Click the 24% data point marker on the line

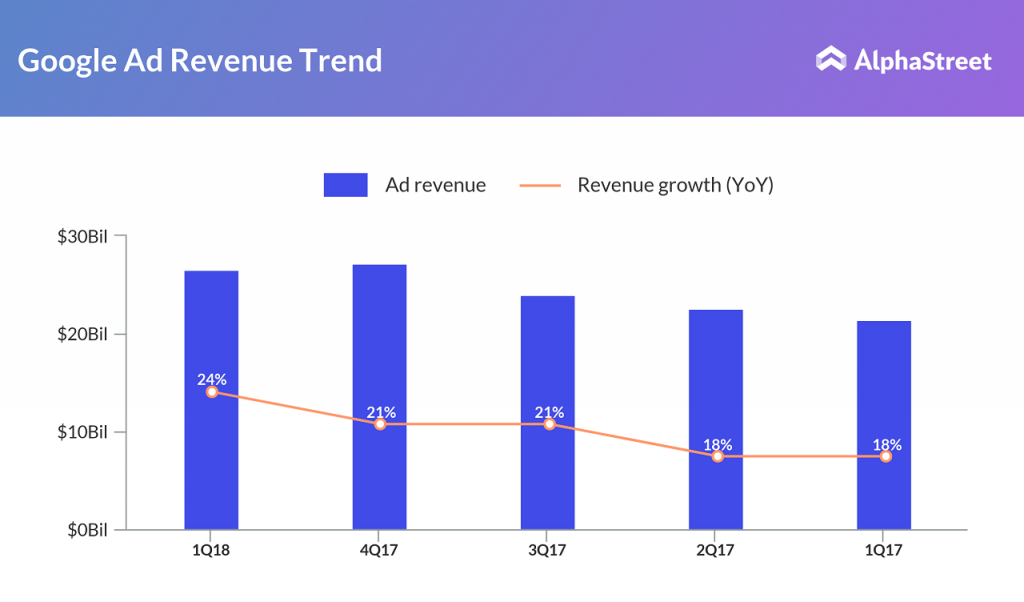pos(211,393)
